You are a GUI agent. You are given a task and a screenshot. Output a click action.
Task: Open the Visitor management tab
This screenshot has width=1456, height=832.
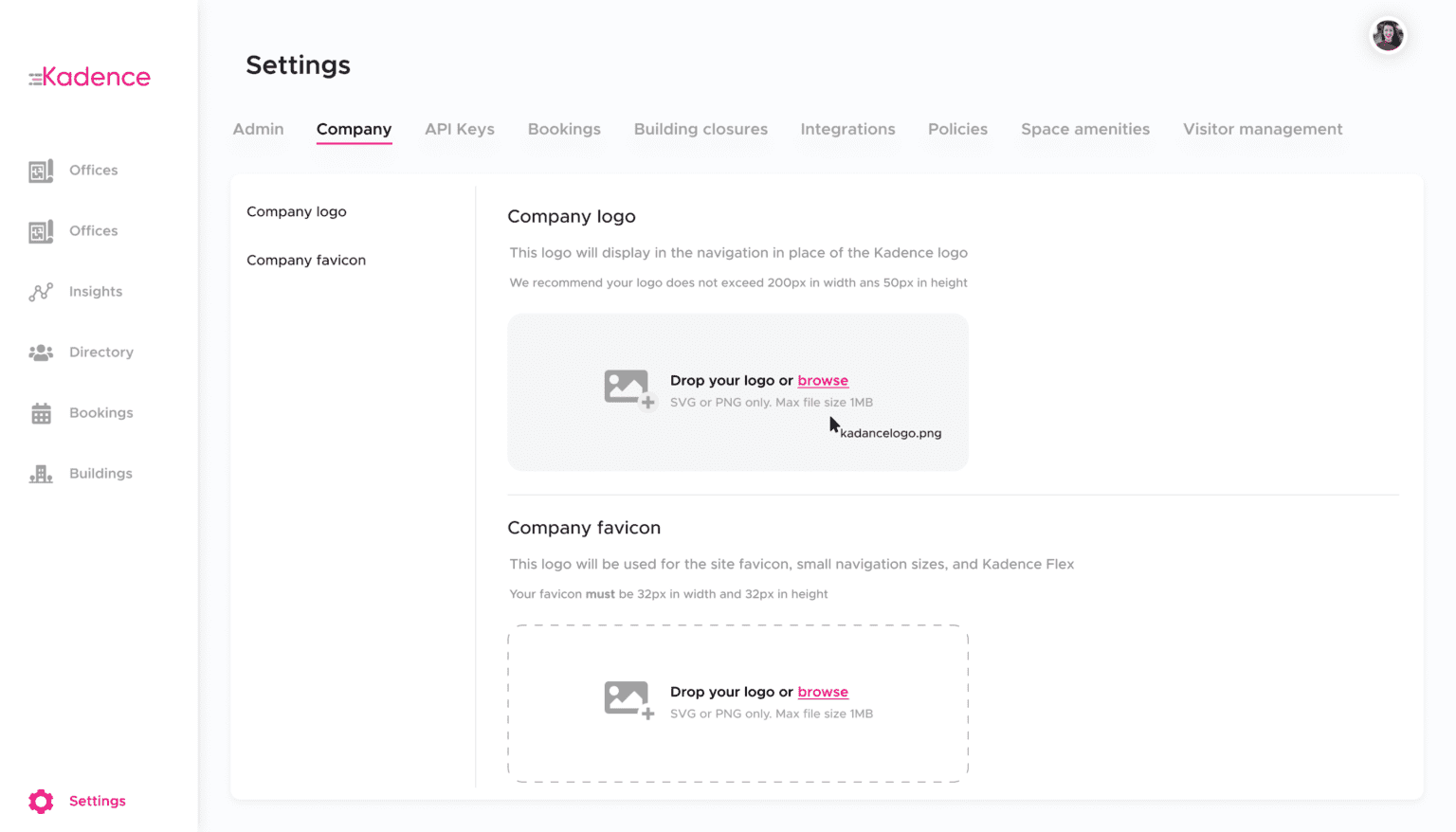[x=1263, y=129]
